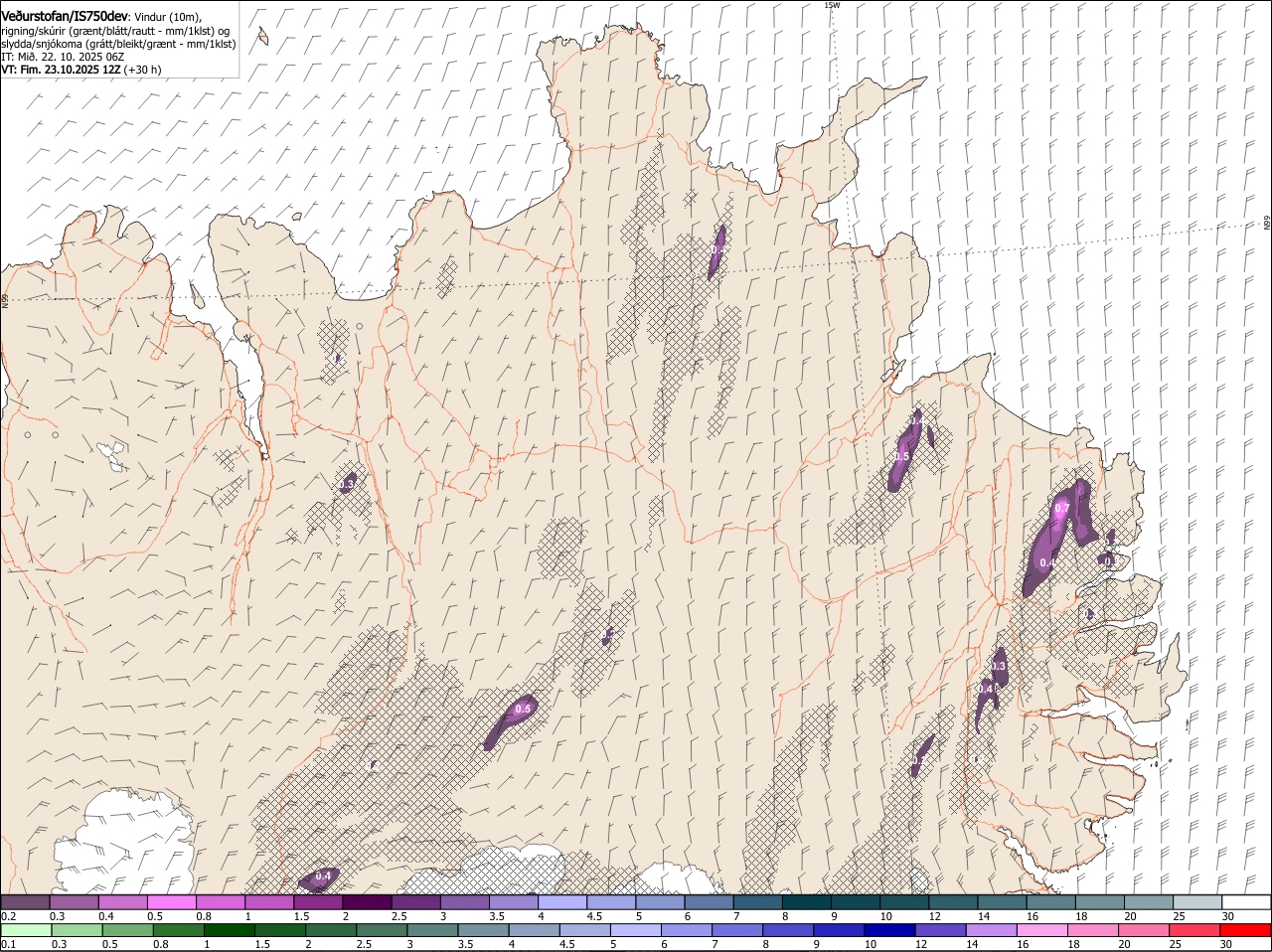Image resolution: width=1272 pixels, height=952 pixels.
Task: Select lower legend swatch starting at 3.5
Action: (483, 930)
